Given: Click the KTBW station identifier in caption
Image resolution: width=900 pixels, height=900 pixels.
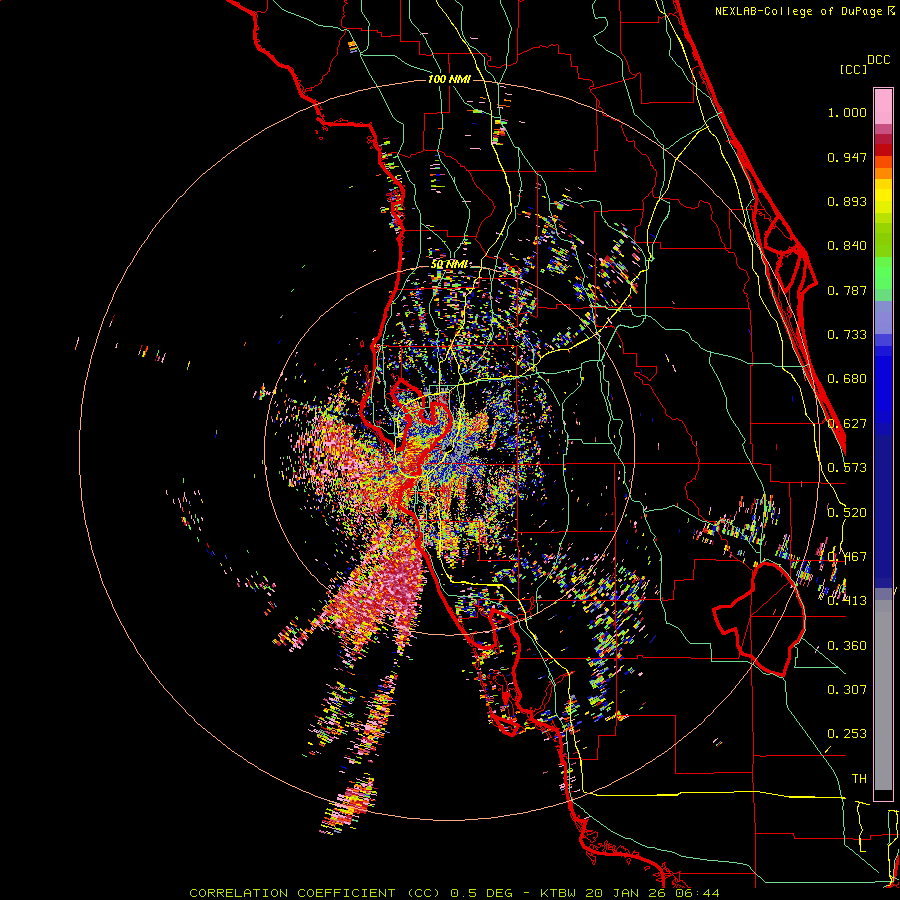Looking at the screenshot, I should (558, 893).
